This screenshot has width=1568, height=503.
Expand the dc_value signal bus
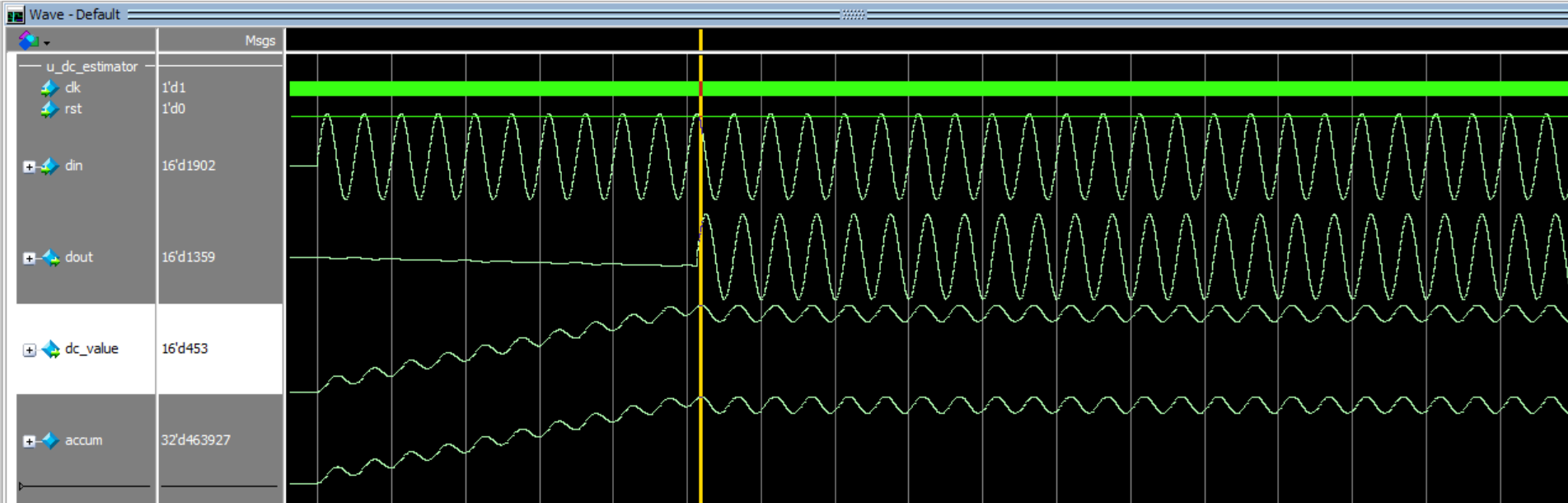pyautogui.click(x=29, y=350)
